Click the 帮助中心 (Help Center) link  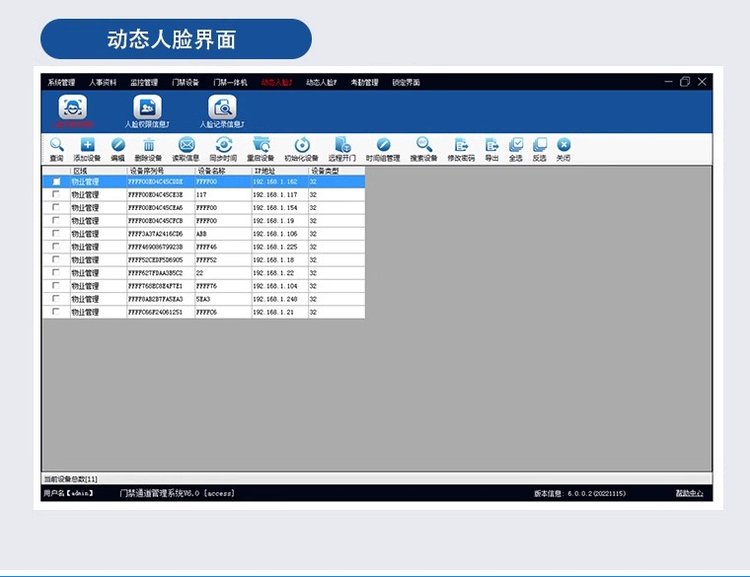(689, 493)
